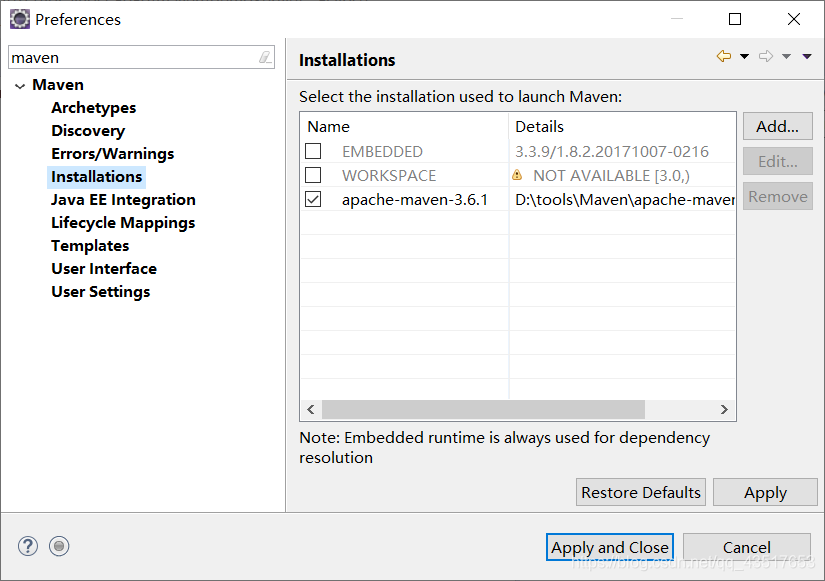Click Apply and Close button

pos(610,547)
